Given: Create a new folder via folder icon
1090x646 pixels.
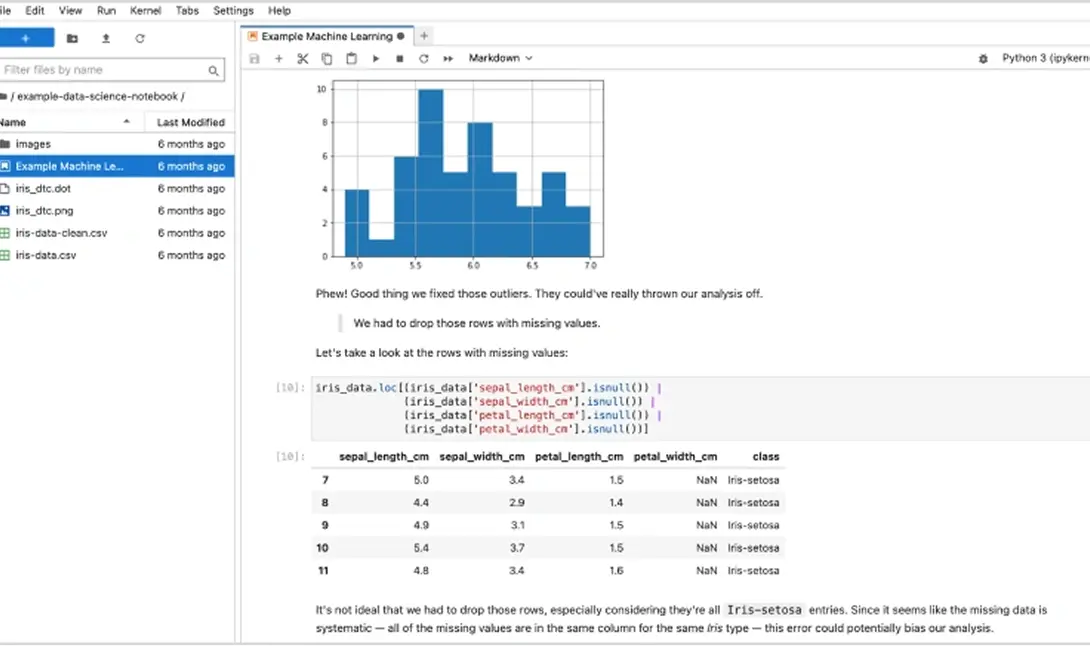Looking at the screenshot, I should click(x=72, y=38).
